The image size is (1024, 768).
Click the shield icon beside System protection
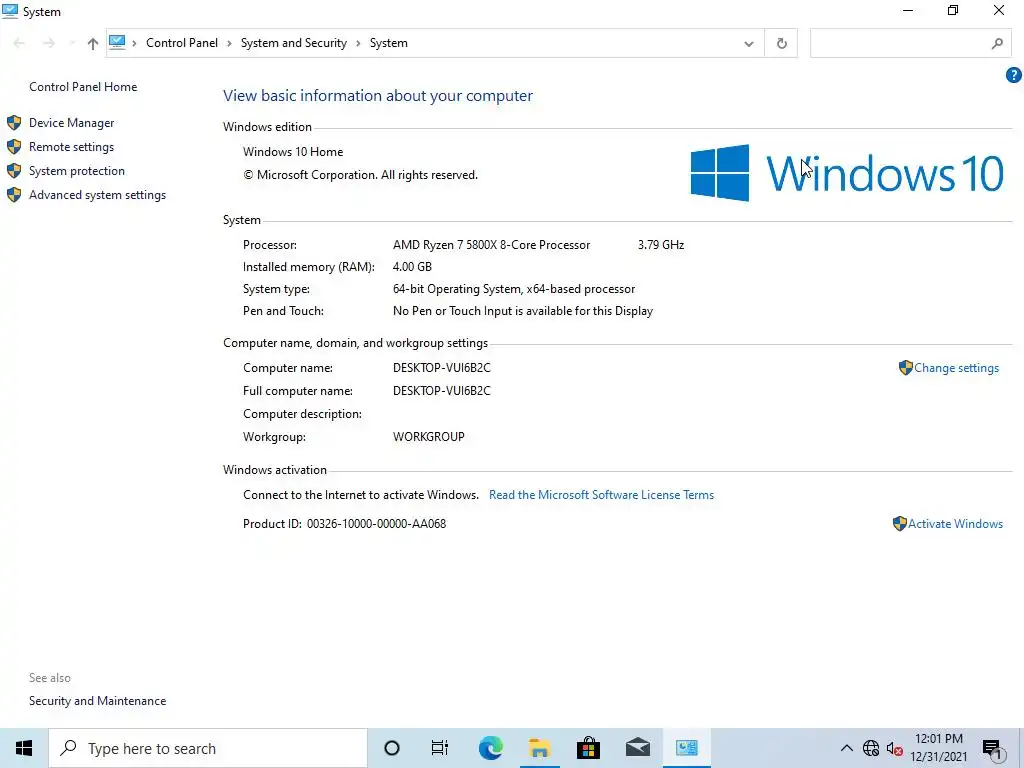14,171
